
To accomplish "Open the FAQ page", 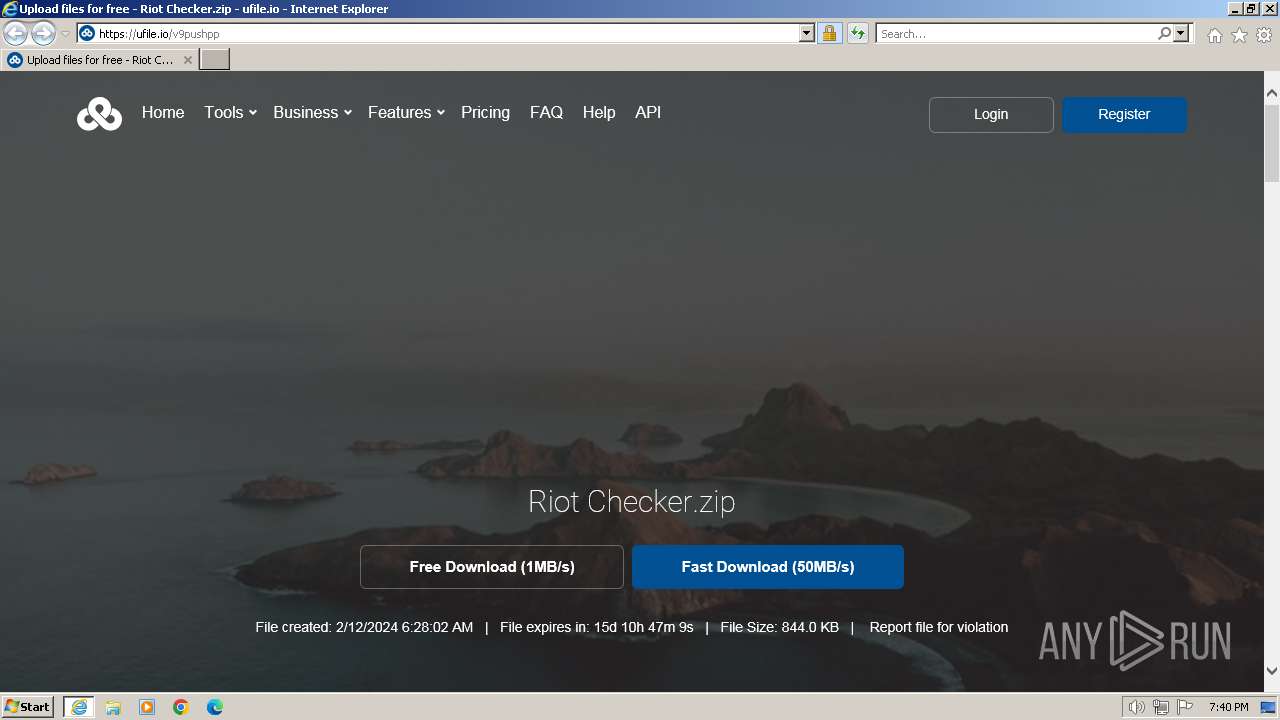I will pyautogui.click(x=546, y=113).
